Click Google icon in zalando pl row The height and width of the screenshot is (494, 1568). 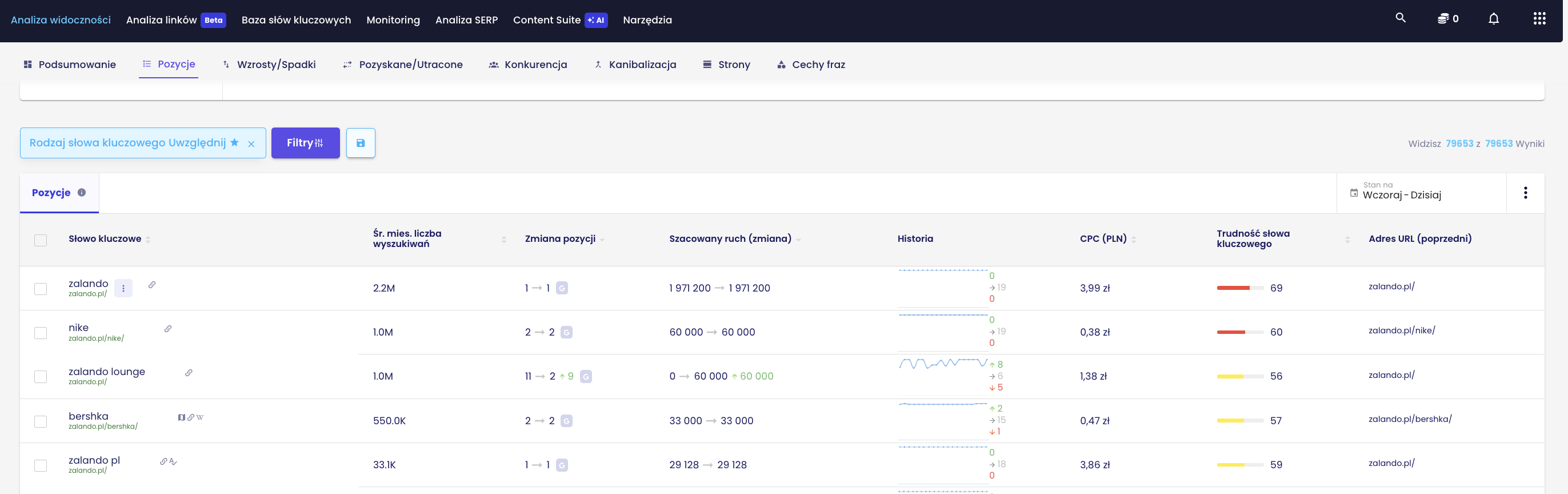pyautogui.click(x=562, y=465)
